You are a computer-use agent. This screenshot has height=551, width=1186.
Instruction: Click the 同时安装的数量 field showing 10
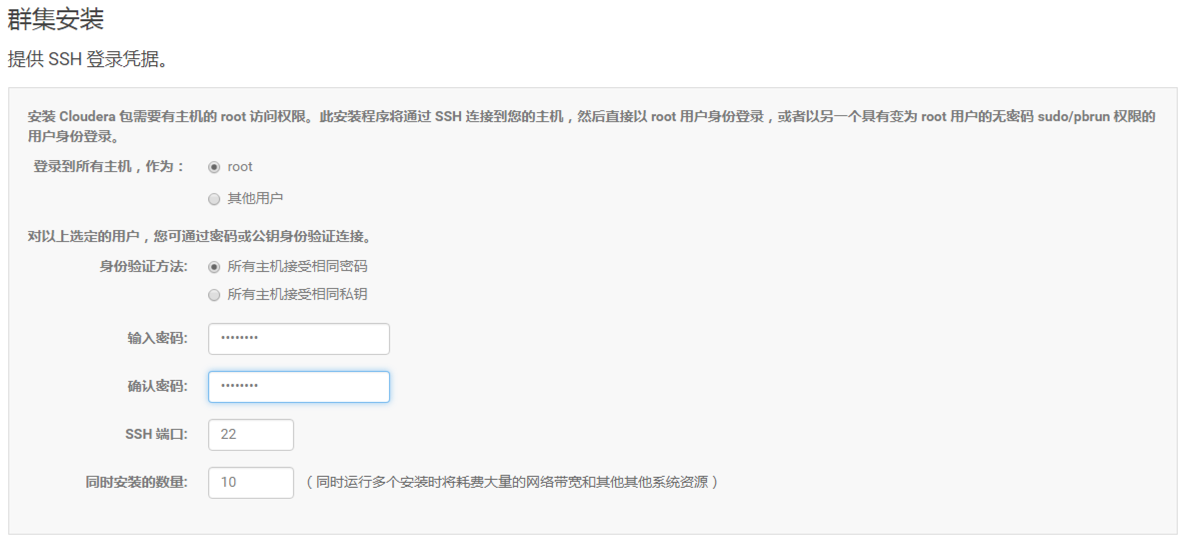(251, 482)
